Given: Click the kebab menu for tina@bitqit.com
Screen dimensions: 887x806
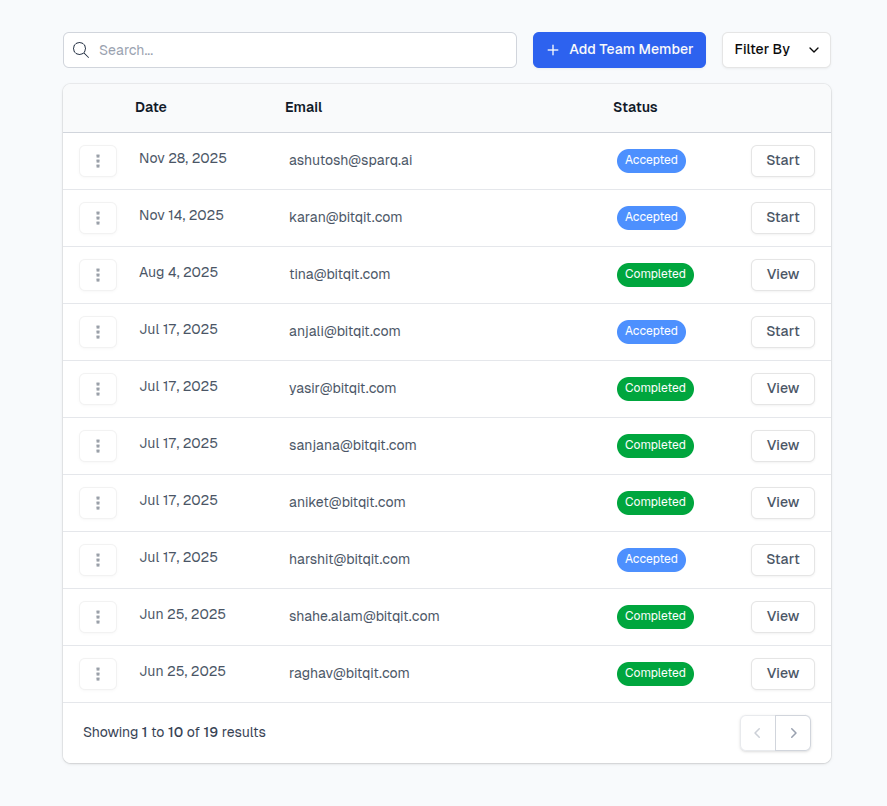Looking at the screenshot, I should 97,275.
